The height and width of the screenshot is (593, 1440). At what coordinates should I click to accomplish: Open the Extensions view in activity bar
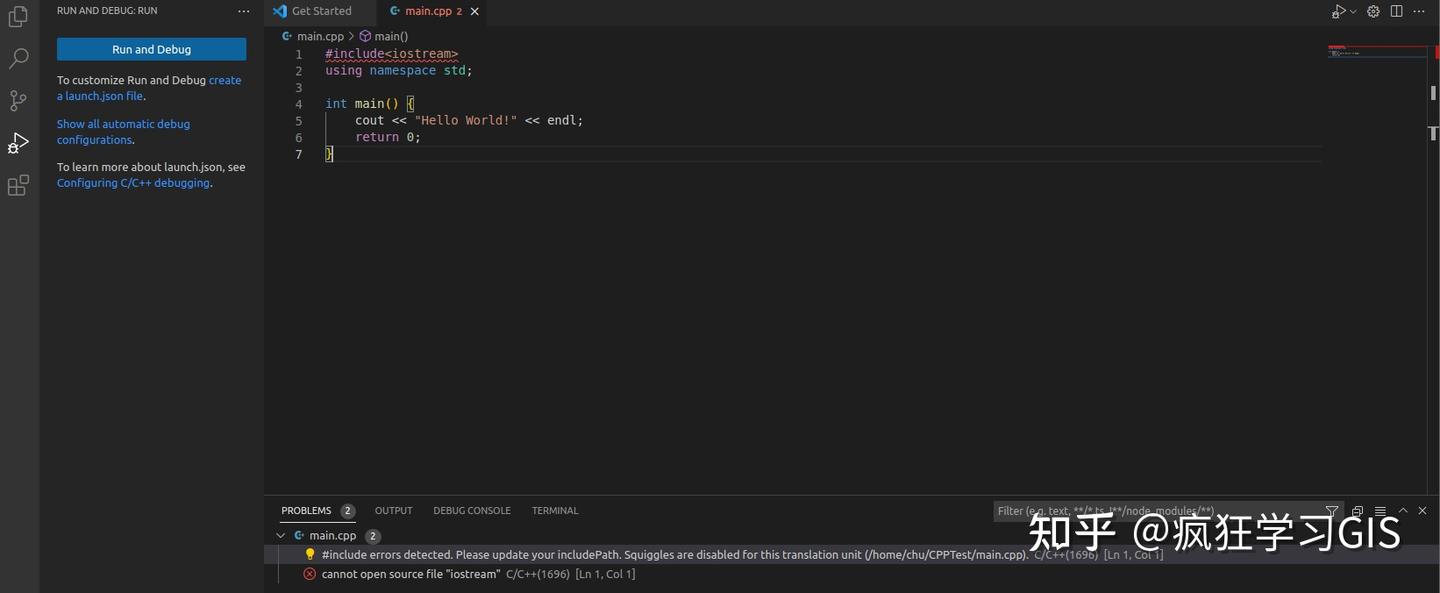pyautogui.click(x=18, y=186)
